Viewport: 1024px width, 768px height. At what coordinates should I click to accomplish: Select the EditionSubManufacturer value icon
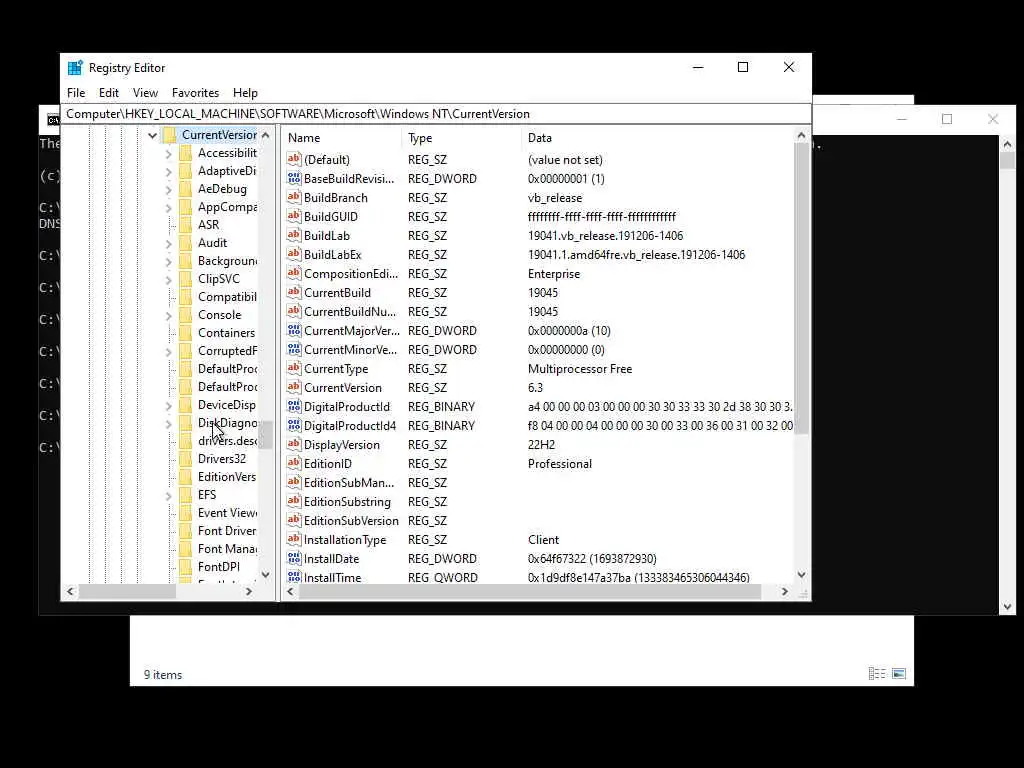294,482
